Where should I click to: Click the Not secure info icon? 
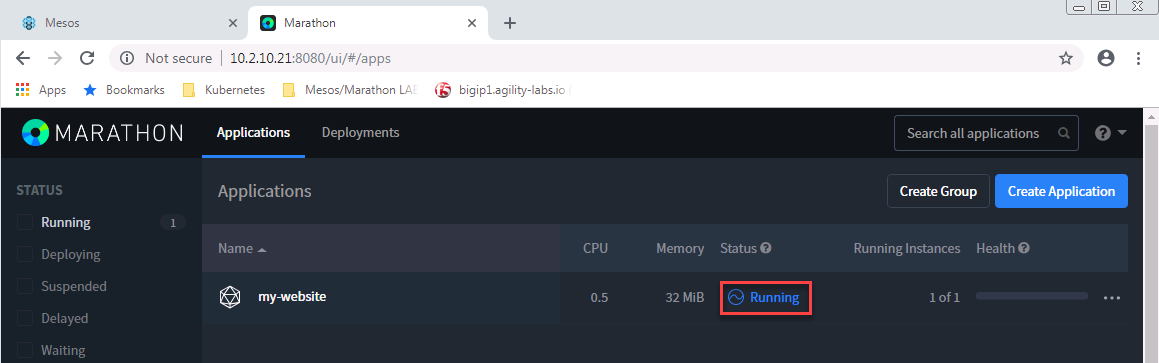click(x=127, y=58)
